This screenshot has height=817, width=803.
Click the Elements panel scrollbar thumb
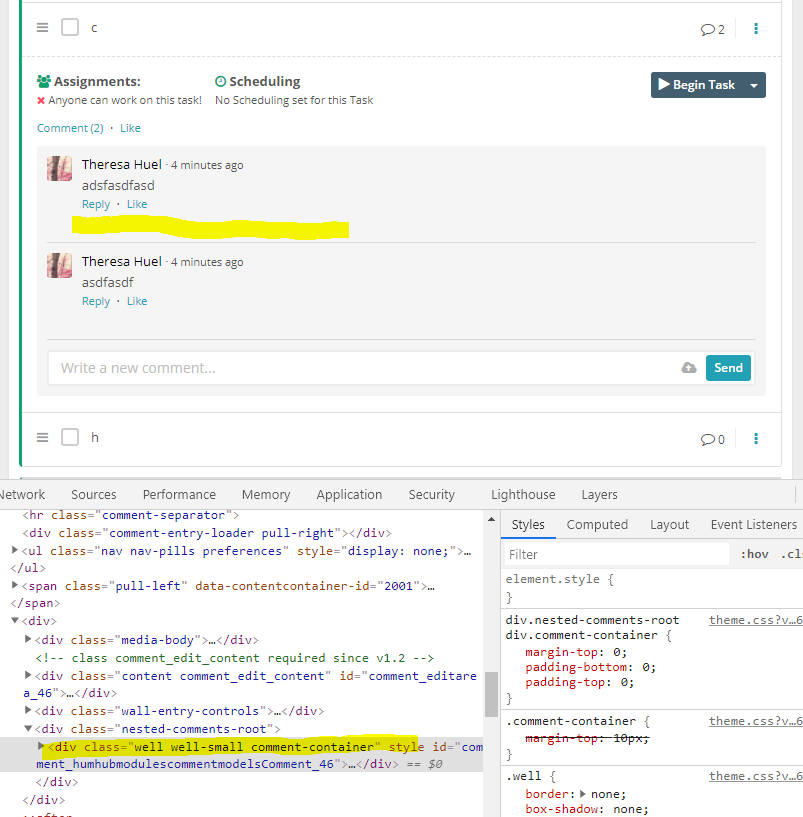[x=491, y=695]
